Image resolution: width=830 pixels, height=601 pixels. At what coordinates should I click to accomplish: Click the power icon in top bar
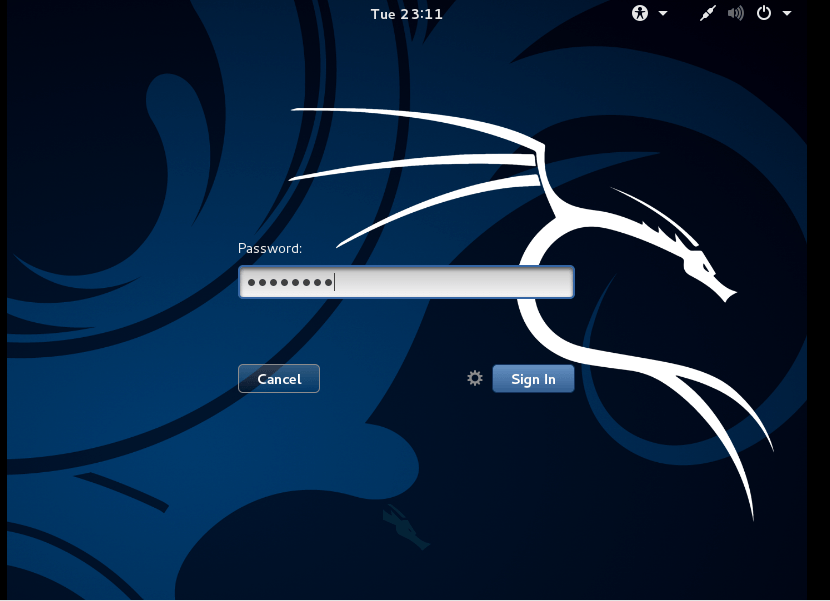click(764, 13)
